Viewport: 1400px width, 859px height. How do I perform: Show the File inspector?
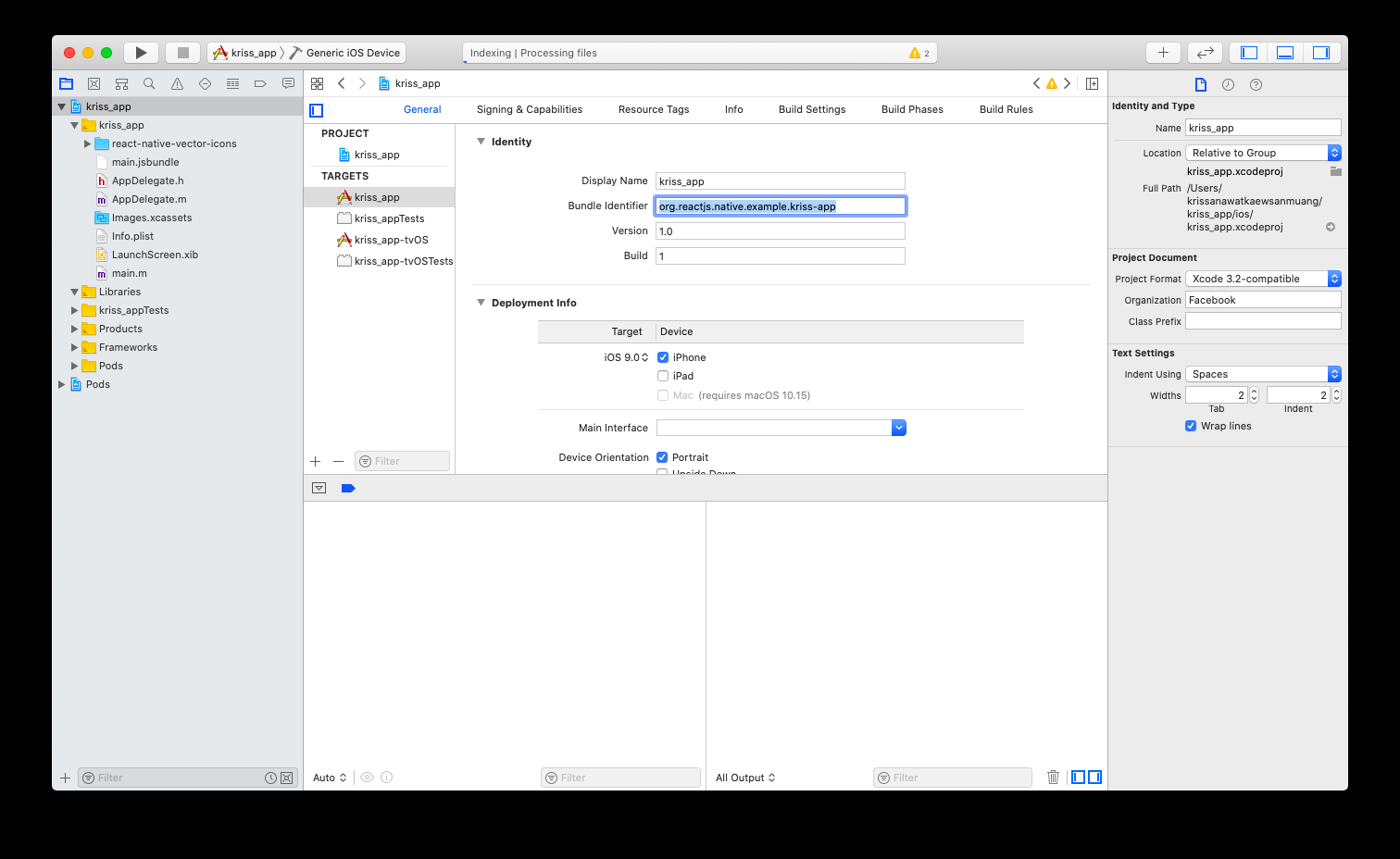[1201, 84]
